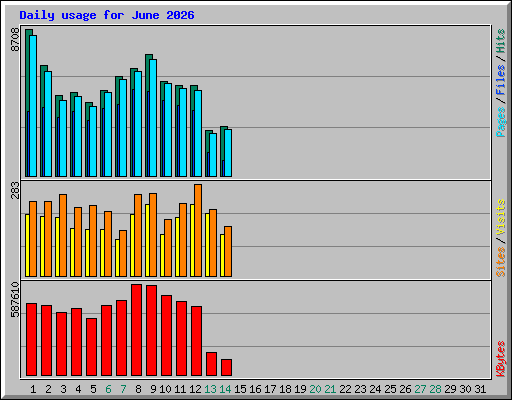Click day 1 on the x-axis
The height and width of the screenshot is (400, 512).
click(33, 389)
